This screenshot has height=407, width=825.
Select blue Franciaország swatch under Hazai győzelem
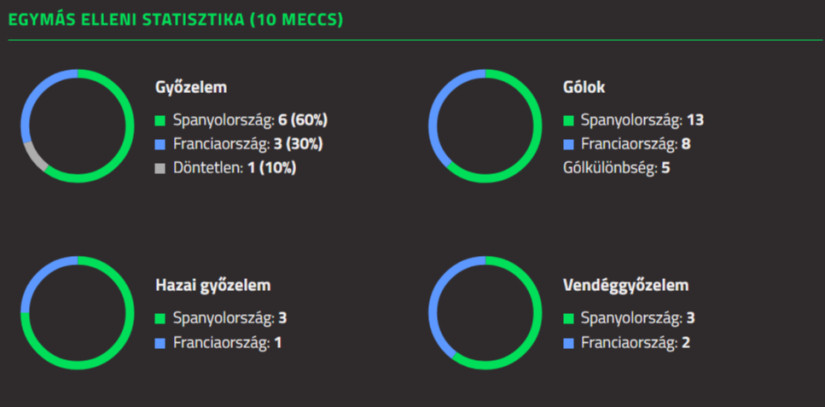coord(161,343)
